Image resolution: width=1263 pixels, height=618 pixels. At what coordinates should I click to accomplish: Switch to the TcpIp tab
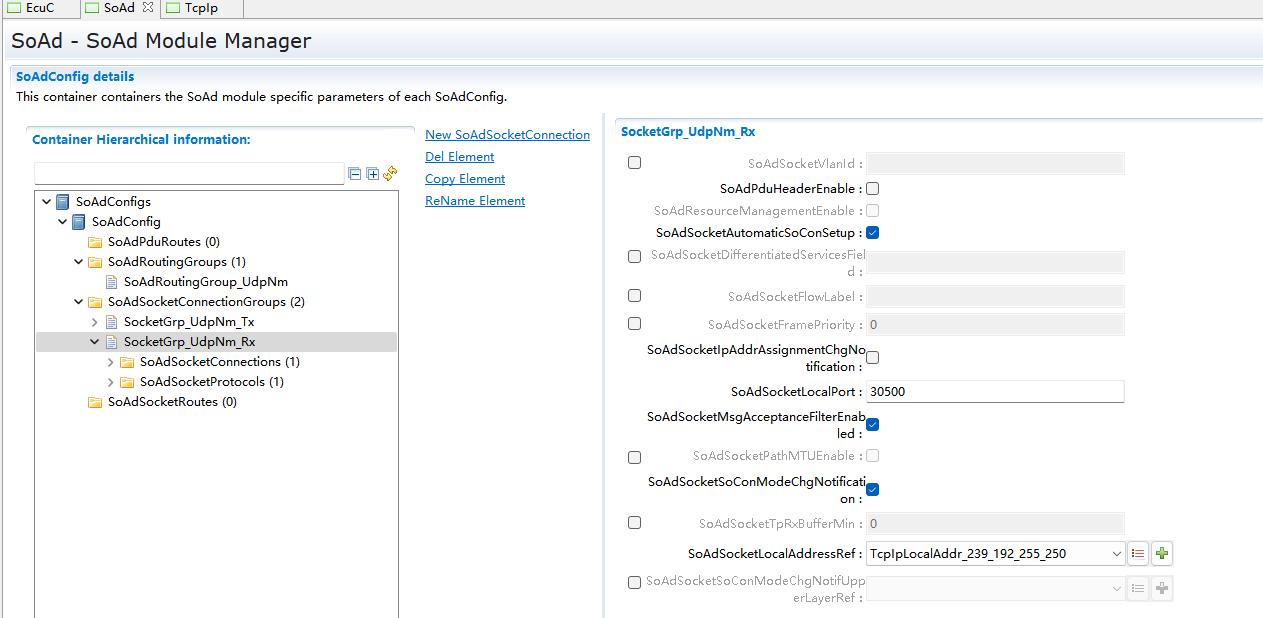(200, 8)
